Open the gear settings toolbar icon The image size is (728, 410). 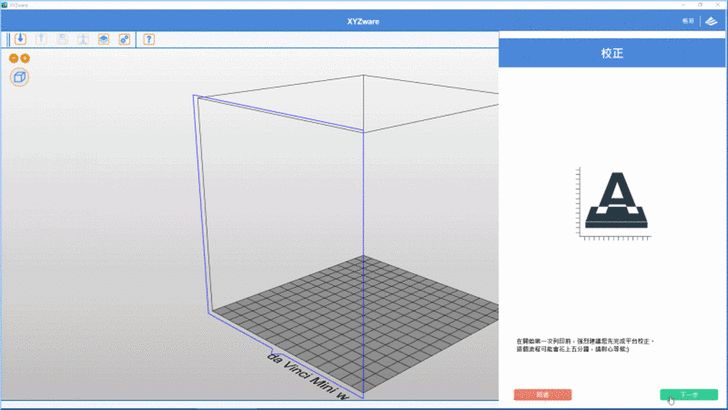125,40
